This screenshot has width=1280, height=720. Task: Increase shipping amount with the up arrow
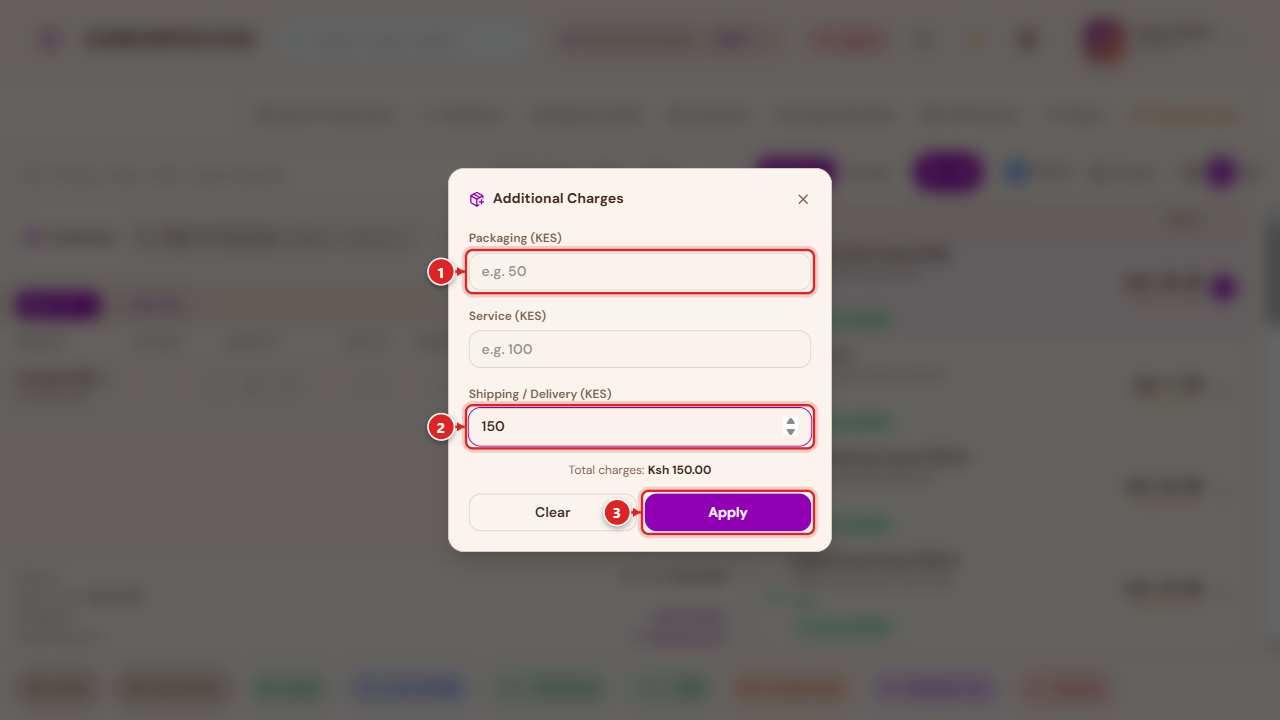pyautogui.click(x=791, y=421)
